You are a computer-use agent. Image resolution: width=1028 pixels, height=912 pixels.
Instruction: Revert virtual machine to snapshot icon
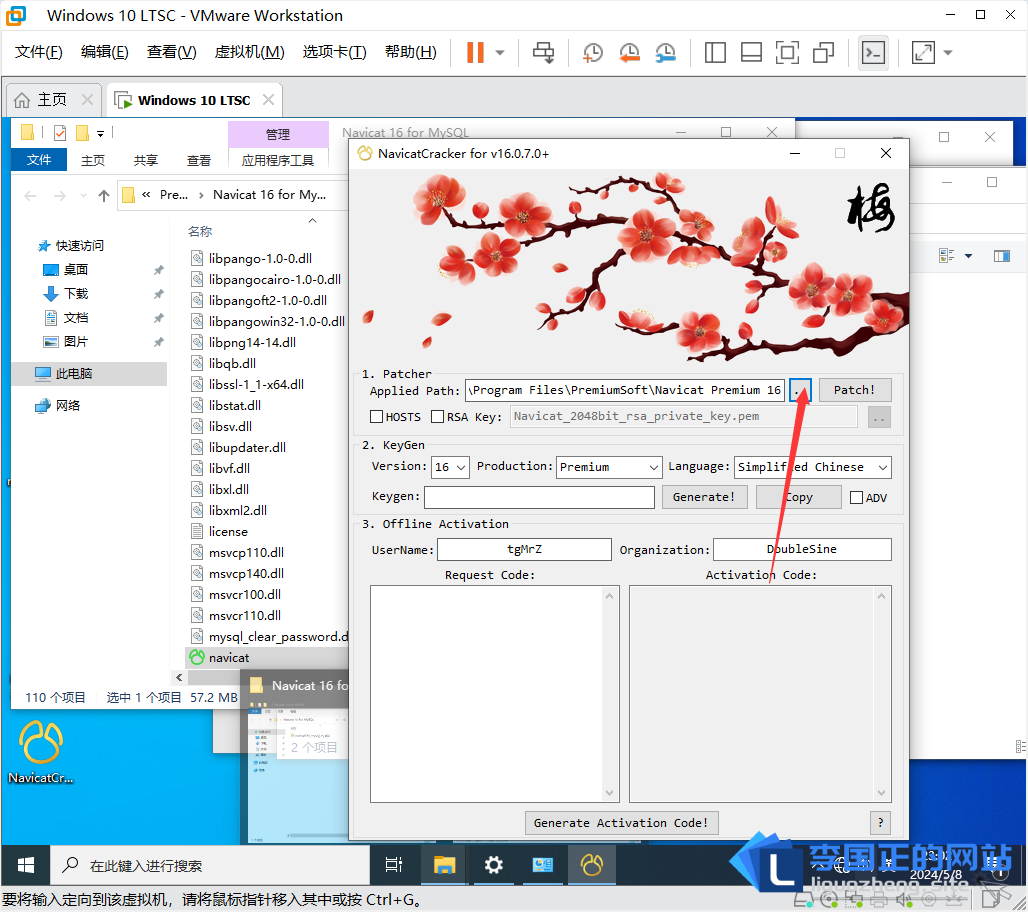pos(629,52)
